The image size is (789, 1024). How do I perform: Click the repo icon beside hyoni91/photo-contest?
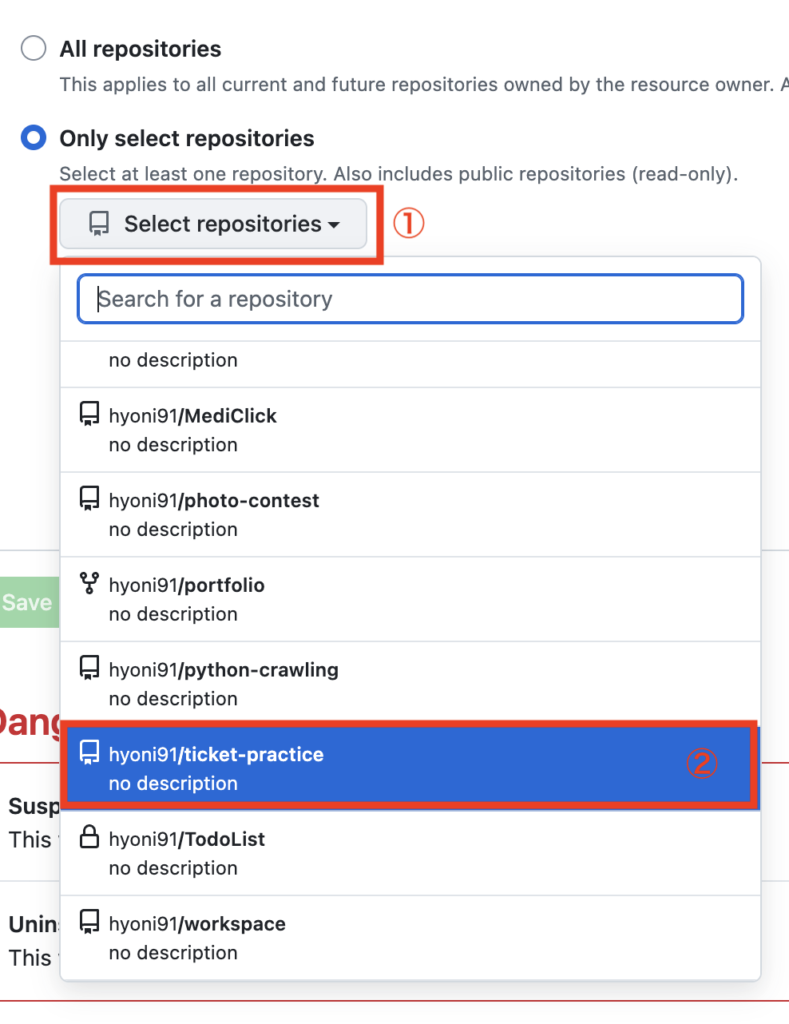click(x=89, y=499)
